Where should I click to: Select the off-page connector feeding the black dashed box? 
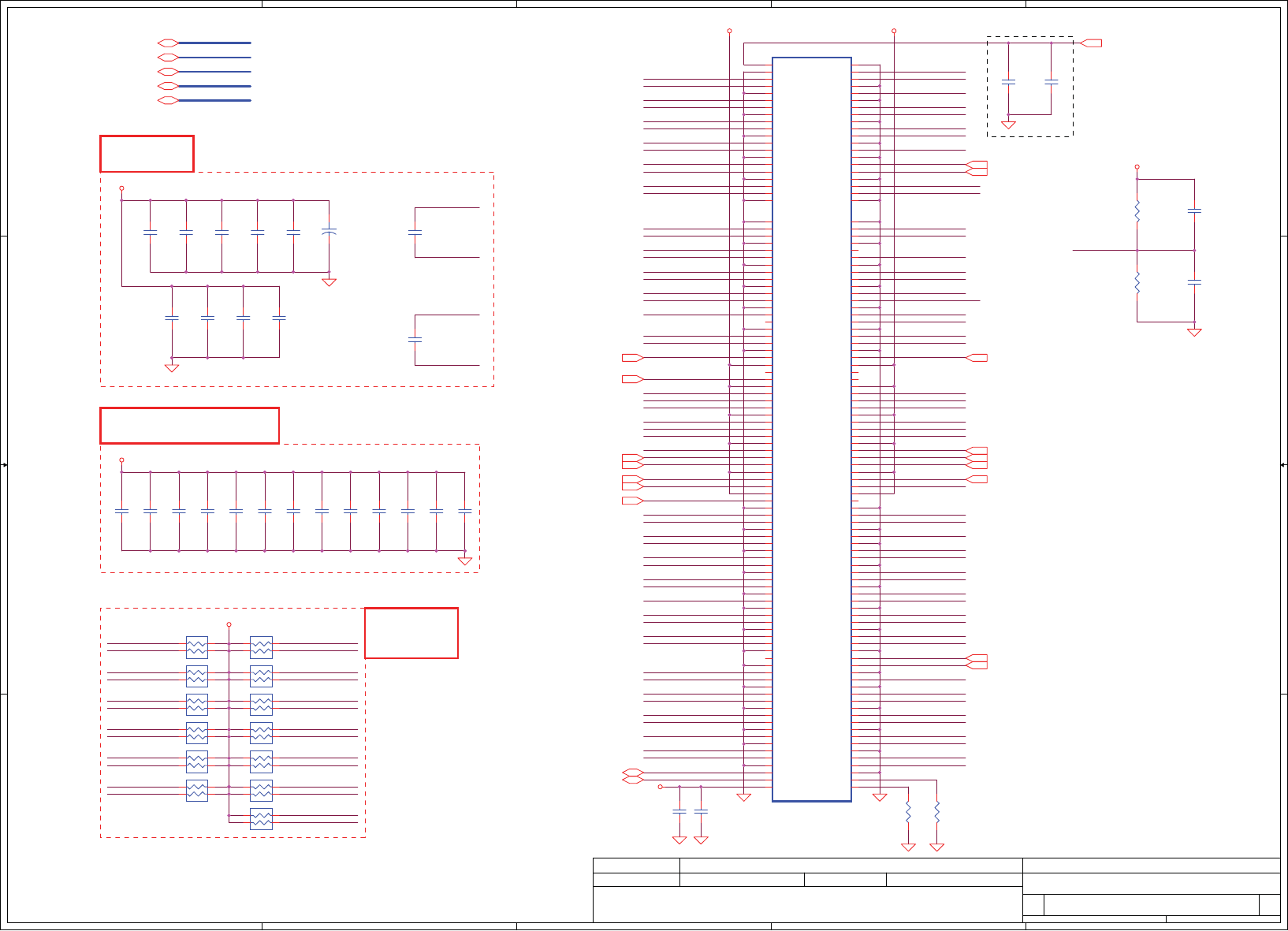tap(1091, 43)
